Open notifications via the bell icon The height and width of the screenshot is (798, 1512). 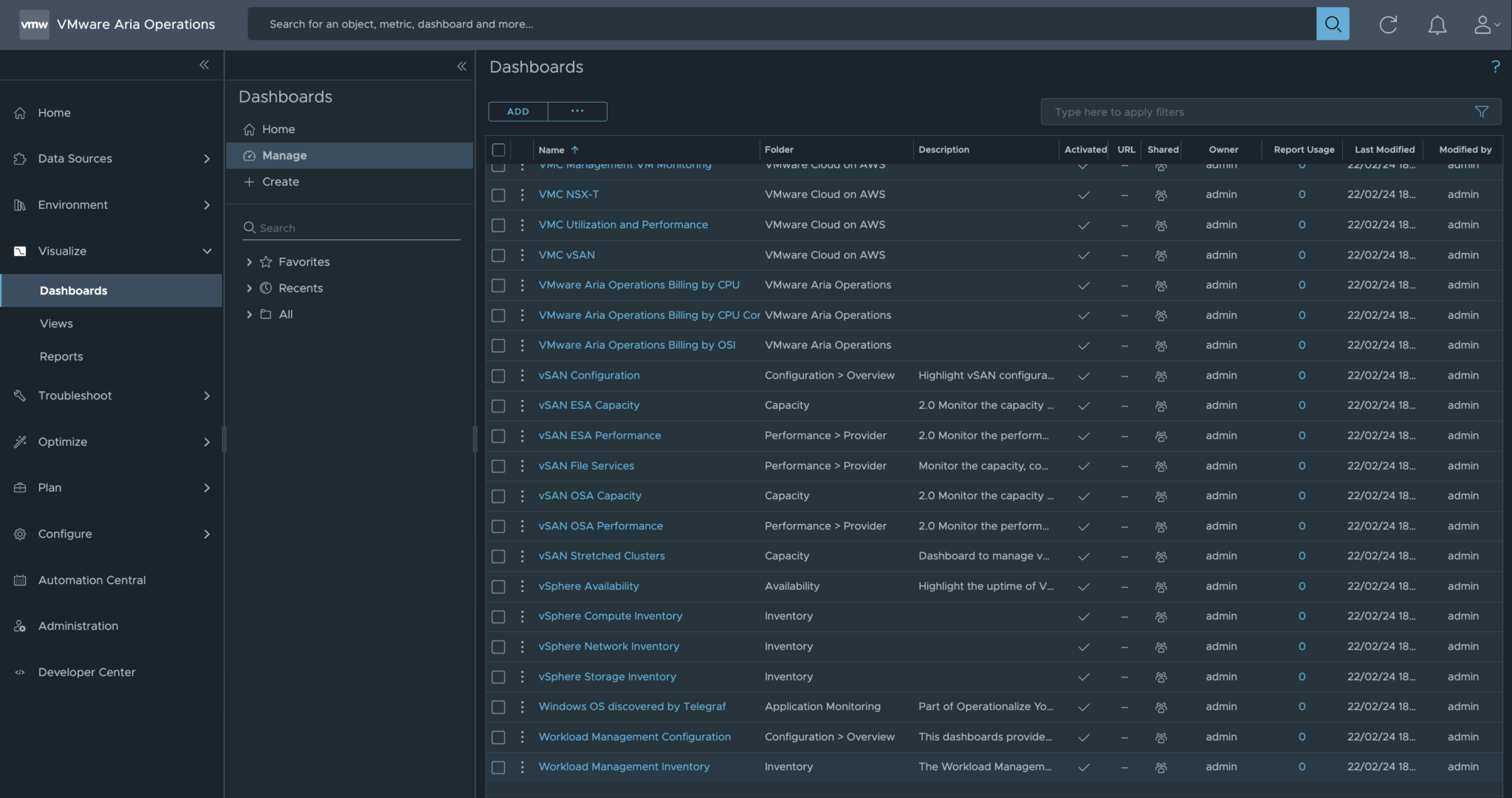pyautogui.click(x=1437, y=24)
